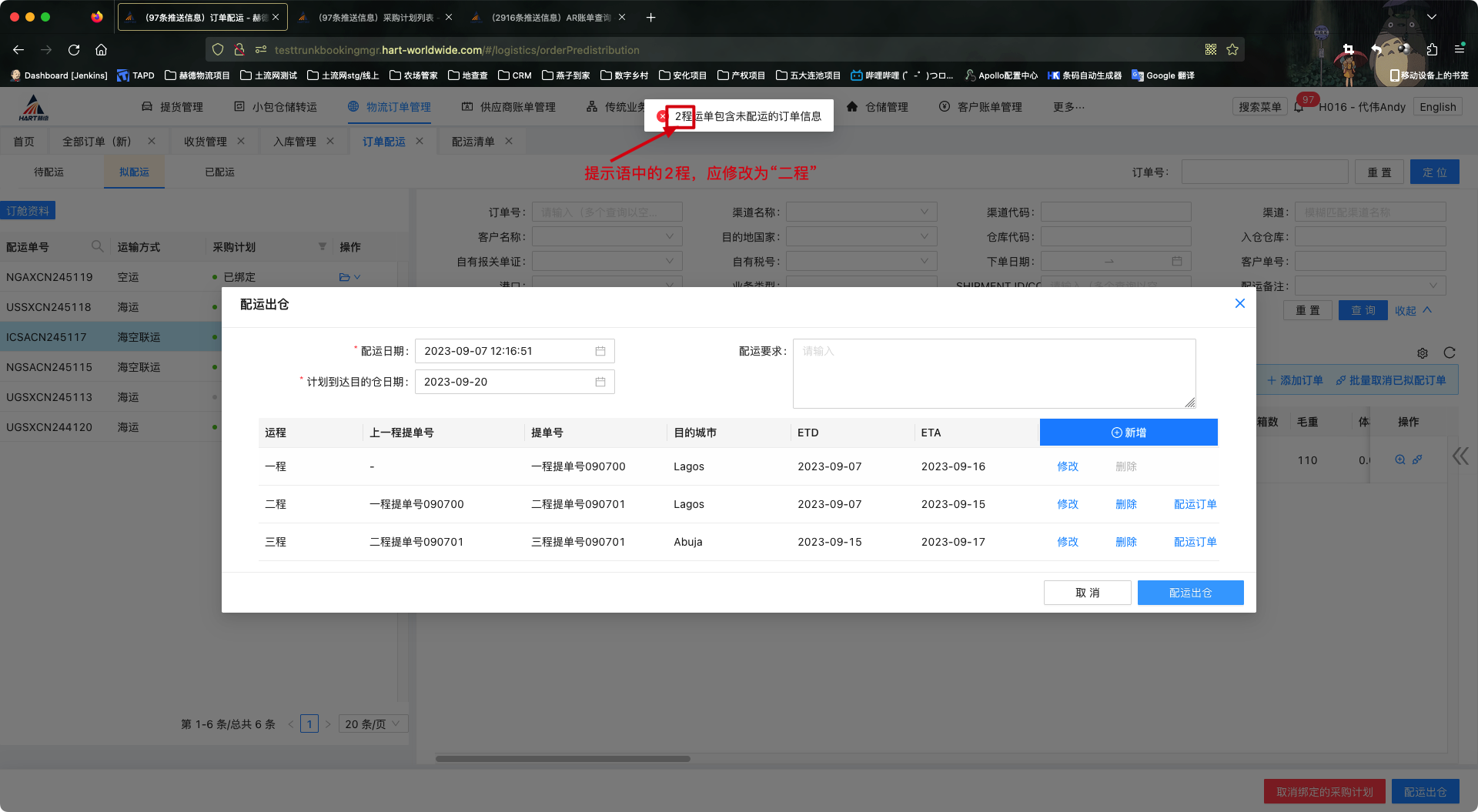Click the blue 新增 button

coord(1128,433)
